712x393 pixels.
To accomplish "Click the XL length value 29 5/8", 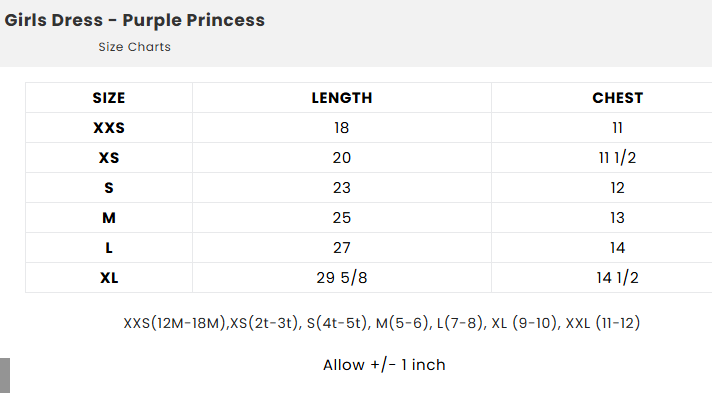I will point(341,278).
